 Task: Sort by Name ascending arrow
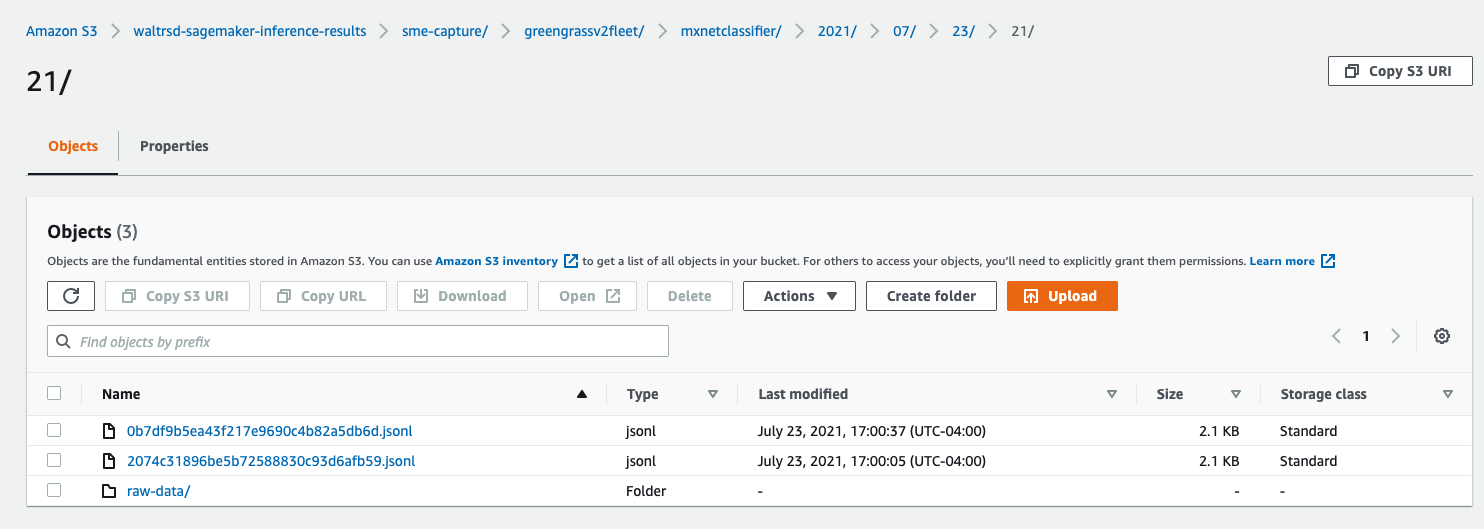(x=581, y=394)
